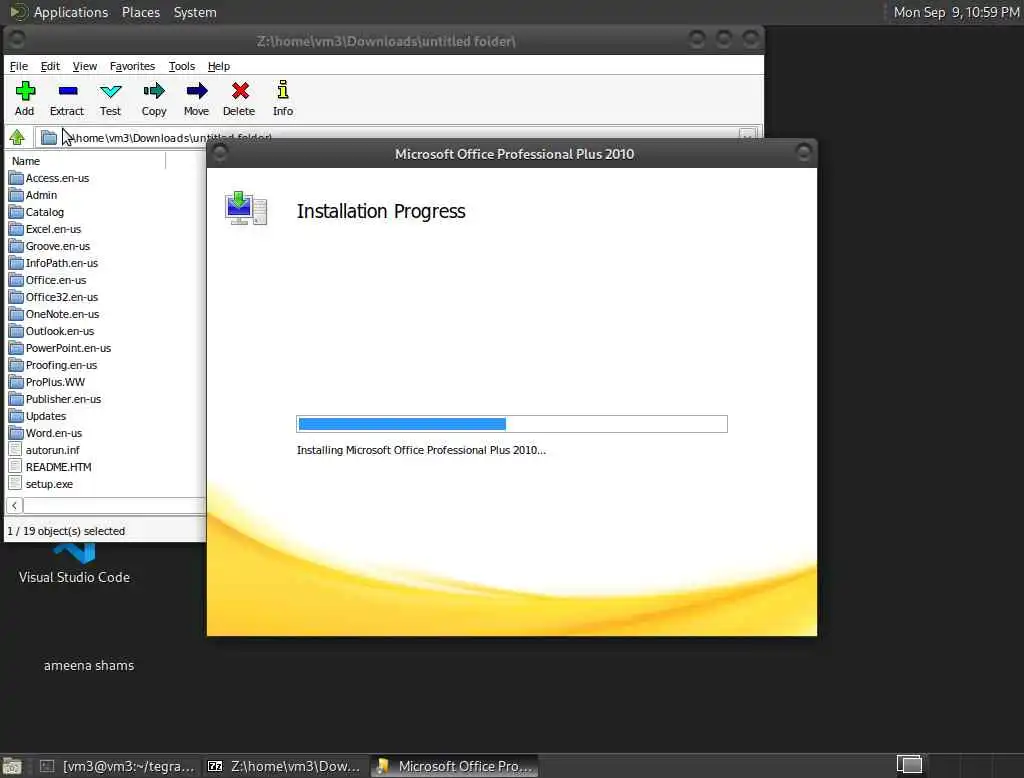Click the Office installer window menu button
The height and width of the screenshot is (778, 1024).
[x=220, y=153]
